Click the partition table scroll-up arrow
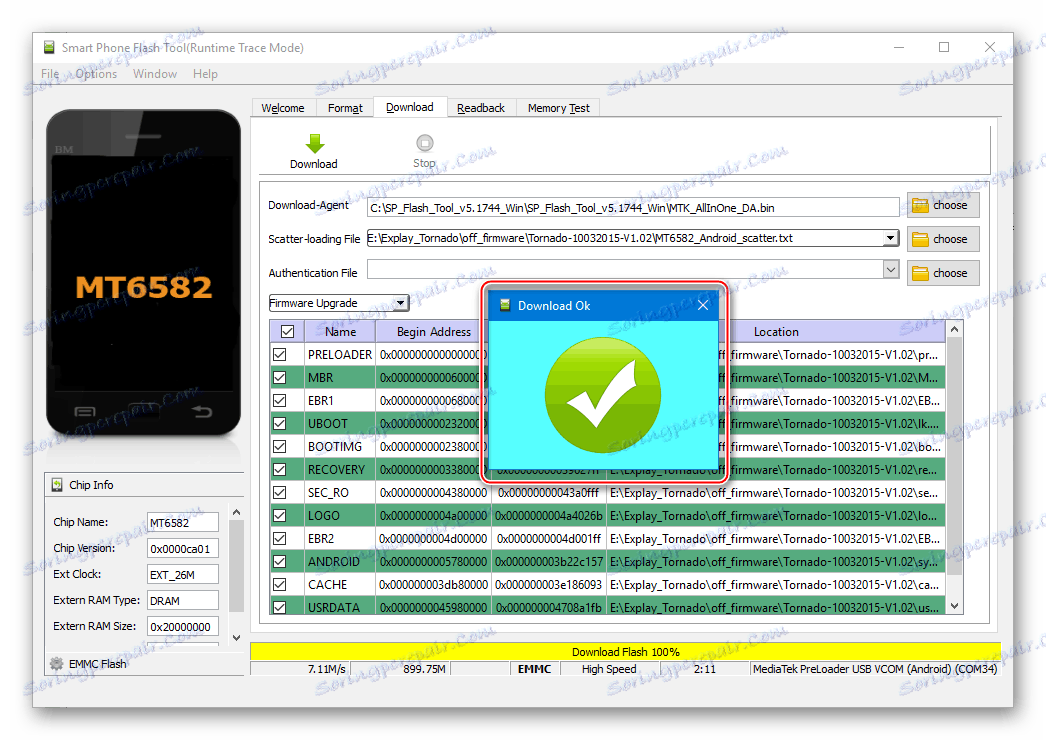The width and height of the screenshot is (1046, 740). [x=955, y=330]
